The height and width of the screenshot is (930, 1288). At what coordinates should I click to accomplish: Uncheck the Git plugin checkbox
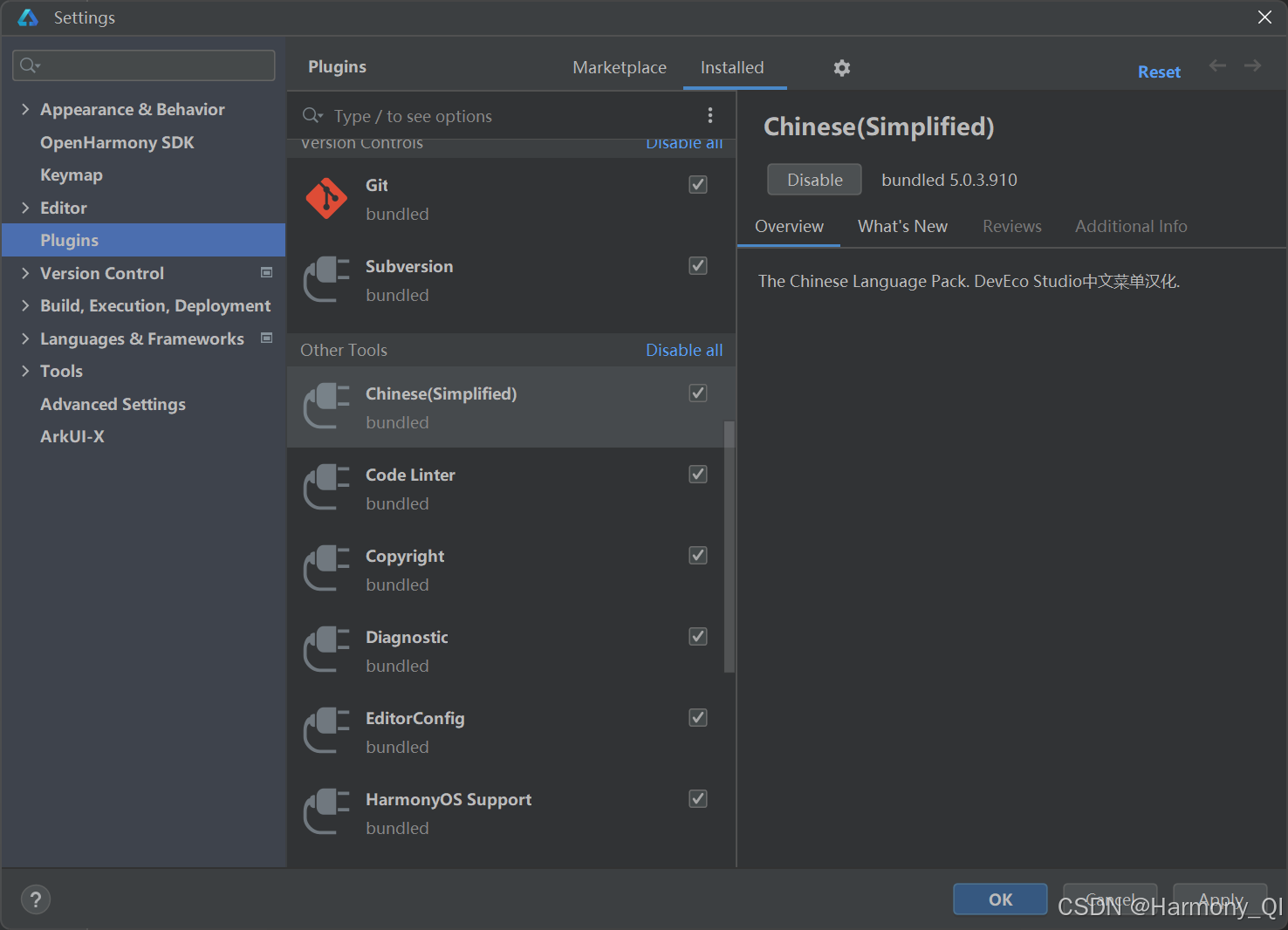click(698, 184)
